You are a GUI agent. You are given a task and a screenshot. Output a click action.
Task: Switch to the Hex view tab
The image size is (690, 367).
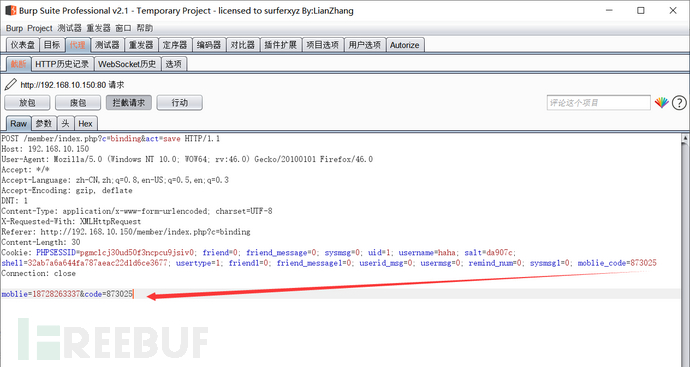(85, 124)
